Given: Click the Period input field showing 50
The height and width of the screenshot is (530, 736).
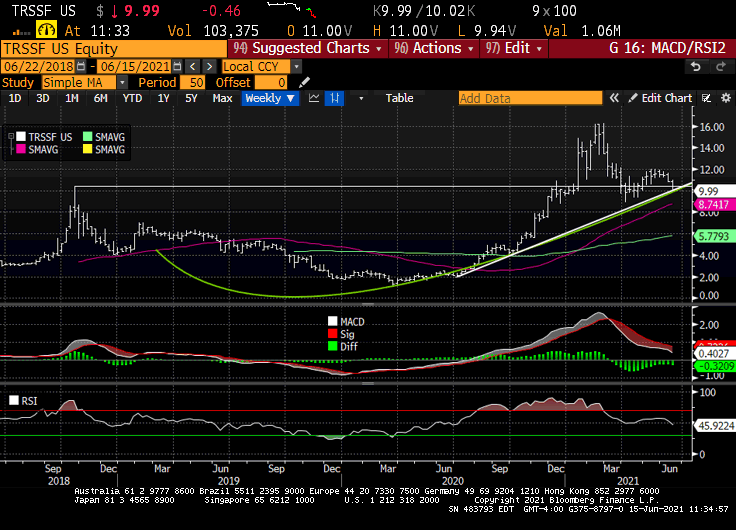Looking at the screenshot, I should [192, 83].
